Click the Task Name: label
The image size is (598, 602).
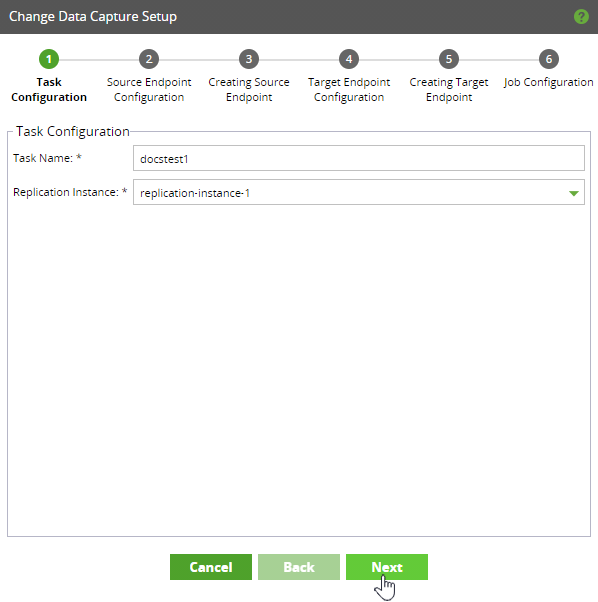click(47, 158)
